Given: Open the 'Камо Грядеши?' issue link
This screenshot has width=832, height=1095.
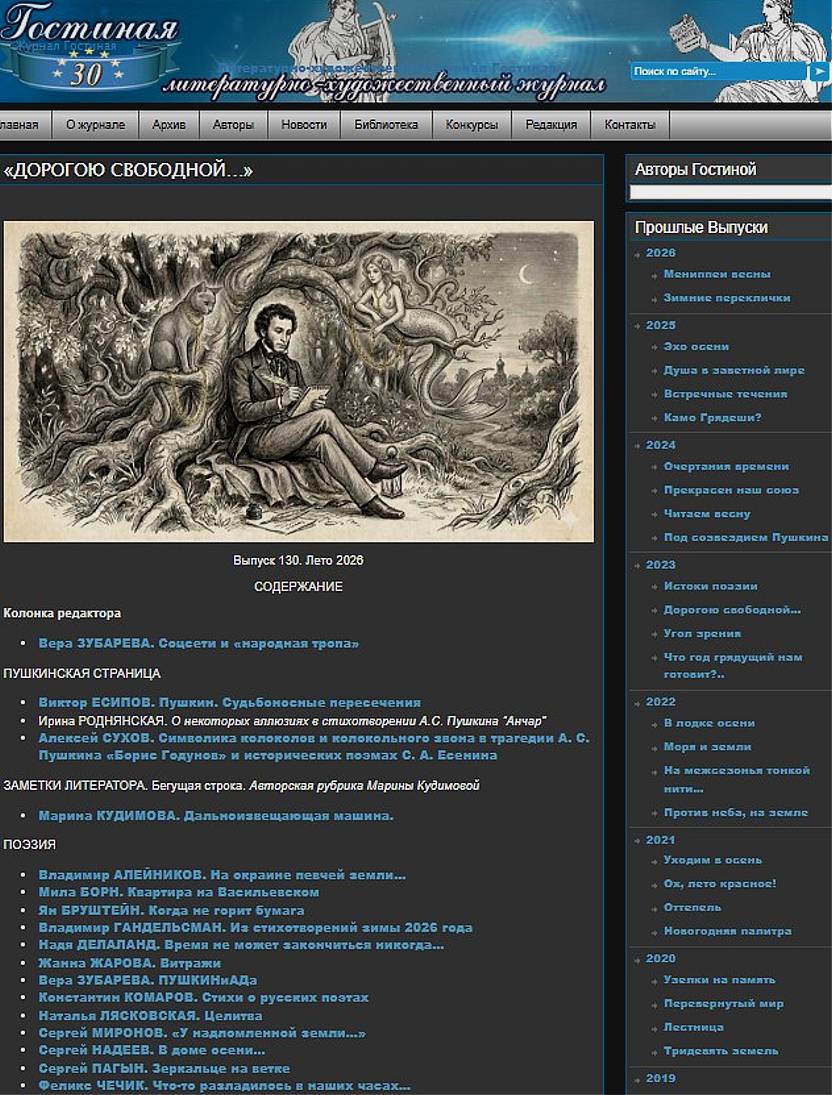Looking at the screenshot, I should [713, 418].
